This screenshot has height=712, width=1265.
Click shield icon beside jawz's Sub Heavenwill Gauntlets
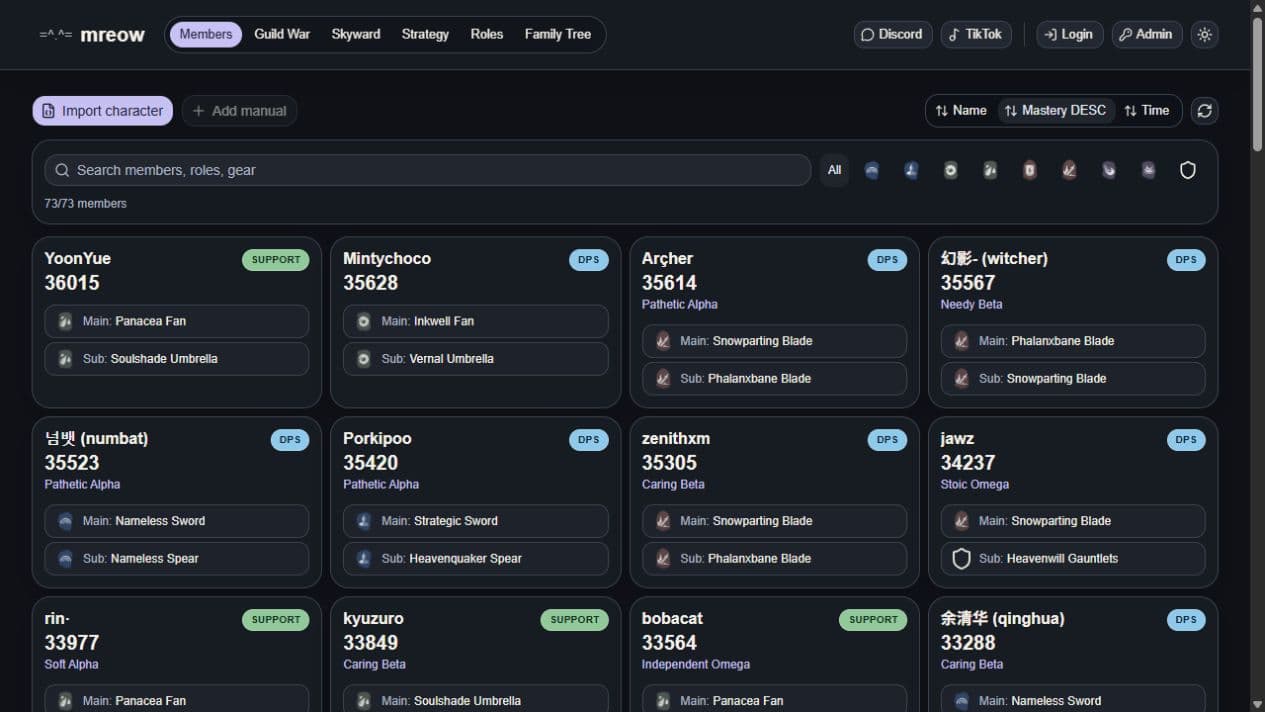[x=962, y=559]
